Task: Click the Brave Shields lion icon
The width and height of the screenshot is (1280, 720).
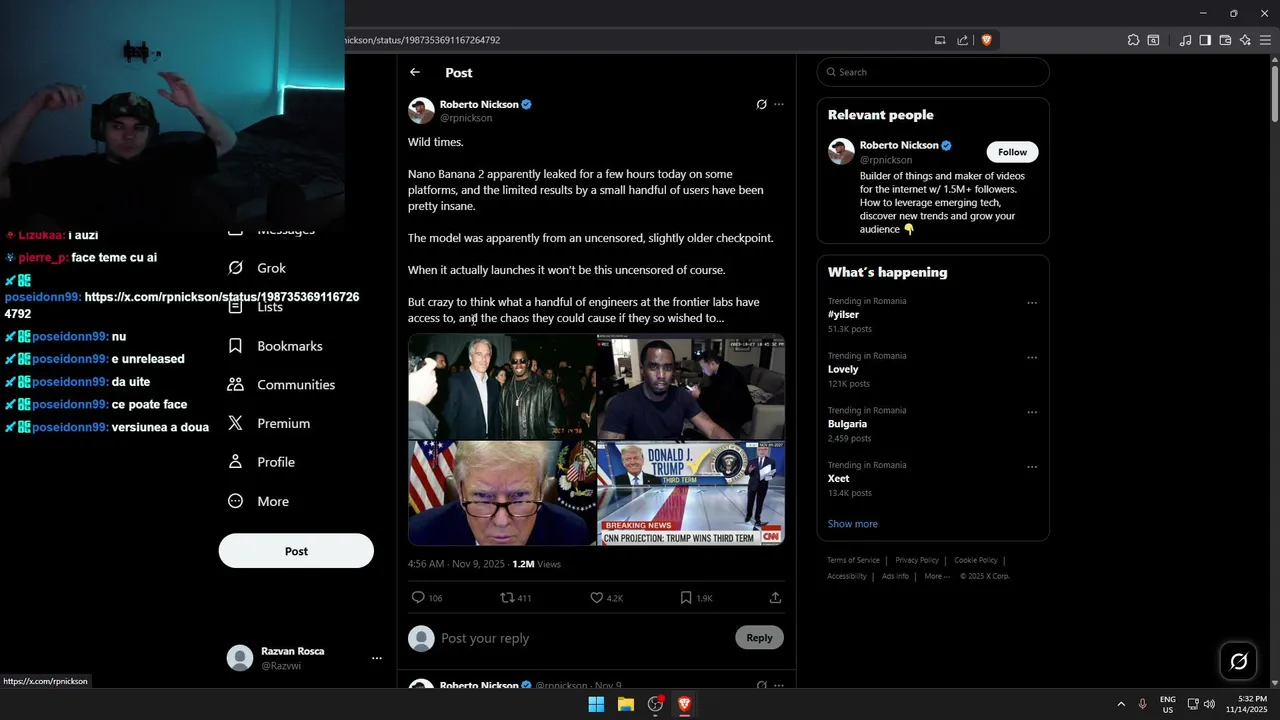Action: [x=986, y=40]
